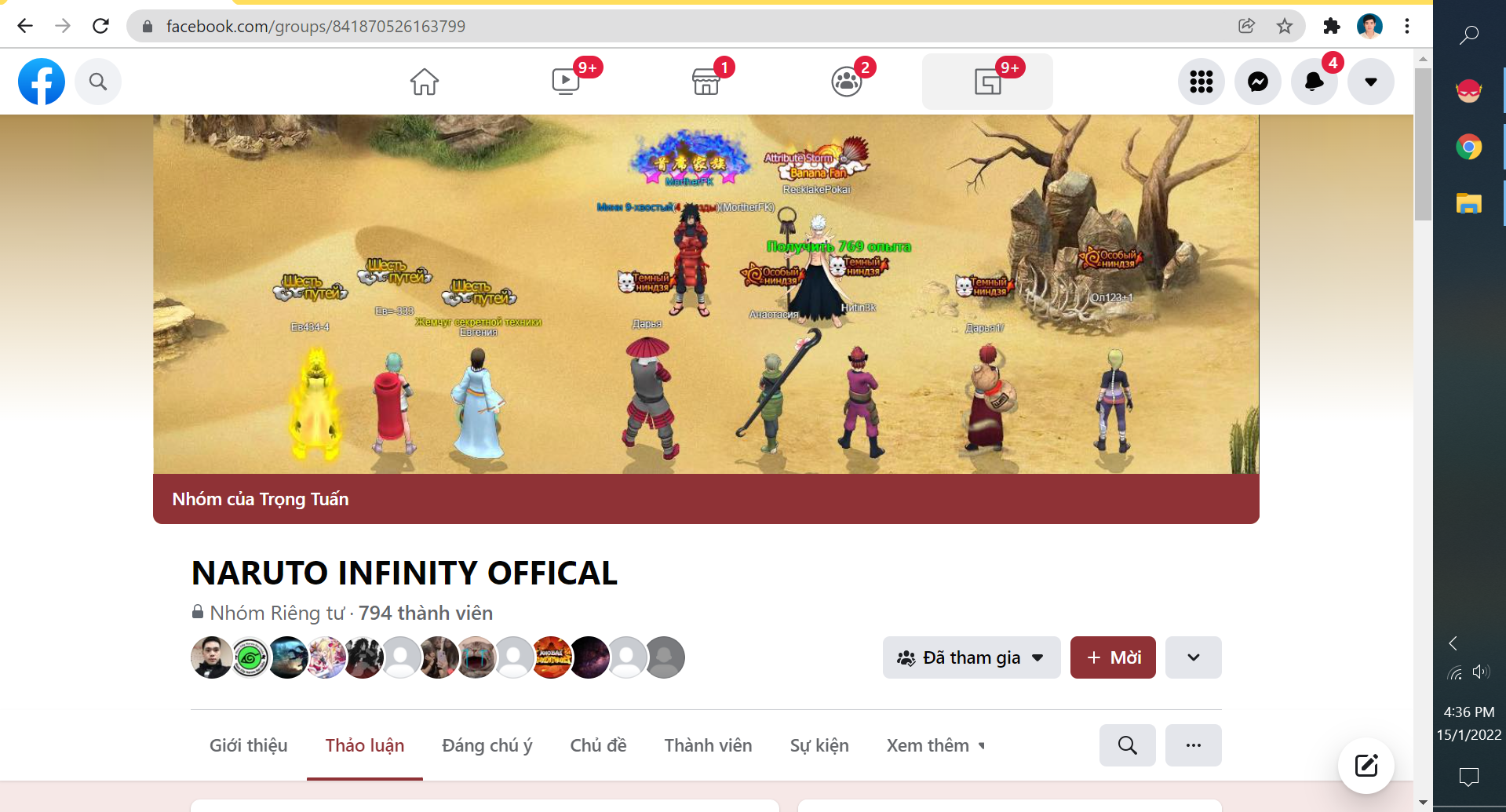The image size is (1506, 812).
Task: Click the scrollbar down arrow
Action: 1423,803
